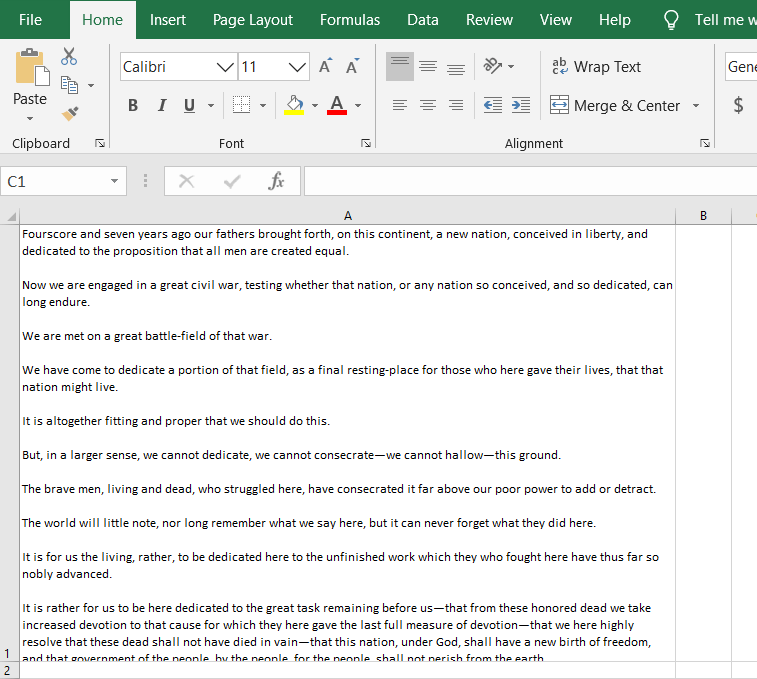Screen dimensions: 757x679
Task: Click the Decrease Indent icon
Action: click(493, 105)
